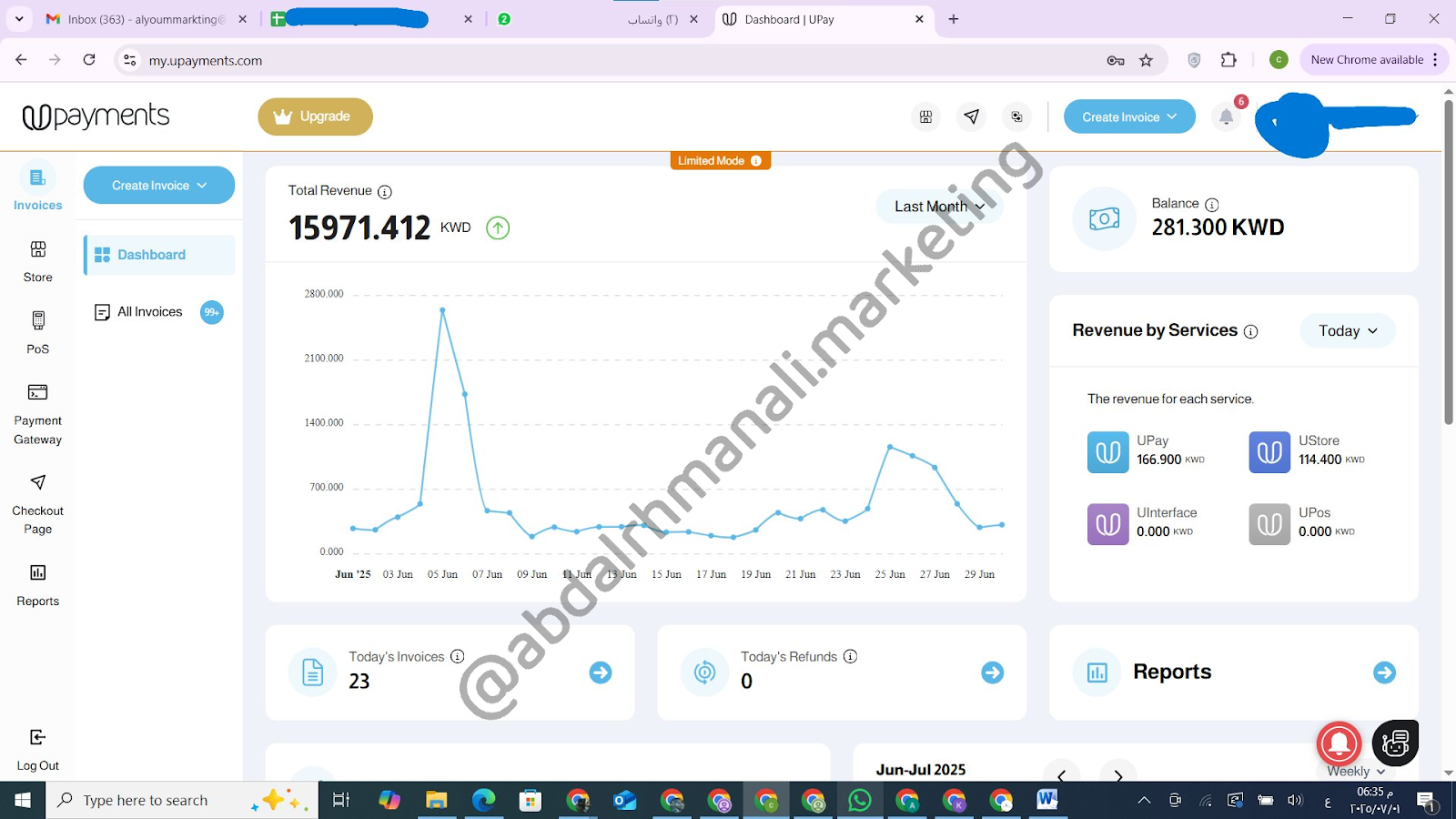
Task: Click the 15971.412 total revenue value
Action: [x=359, y=227]
